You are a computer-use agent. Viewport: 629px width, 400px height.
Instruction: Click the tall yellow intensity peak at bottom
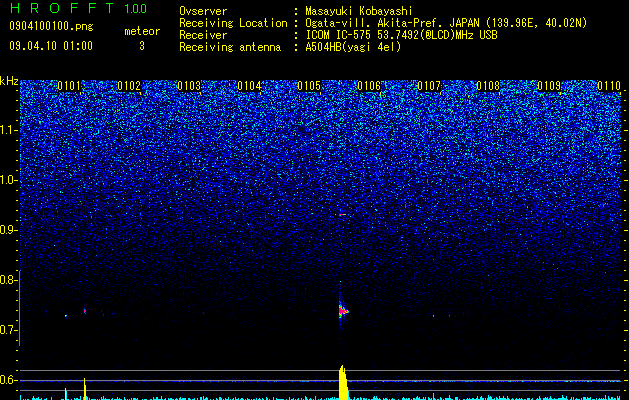point(343,382)
